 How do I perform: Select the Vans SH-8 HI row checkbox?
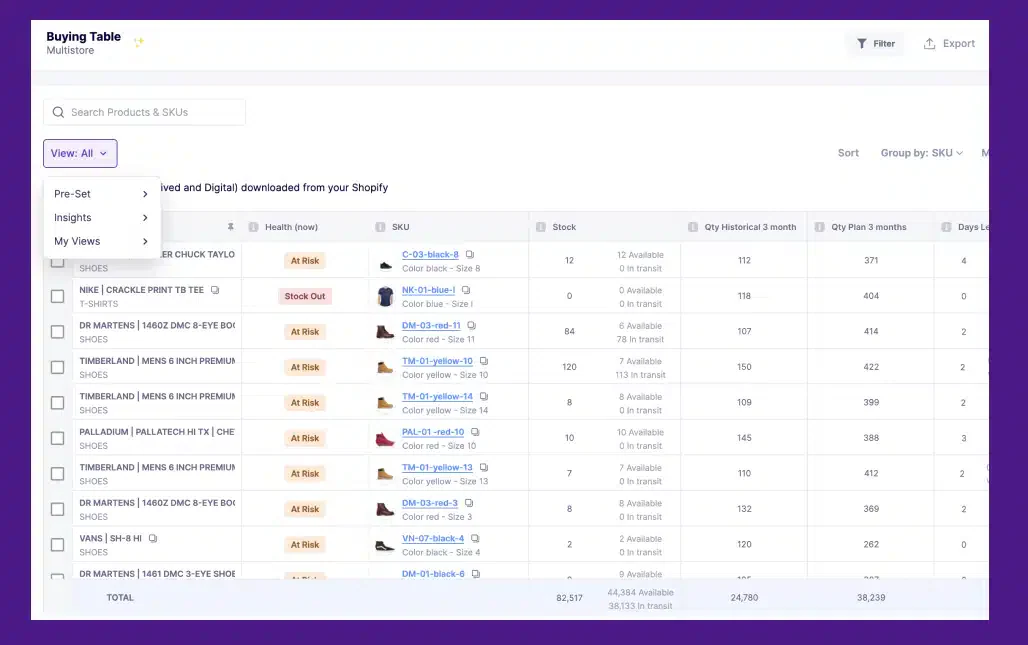pyautogui.click(x=58, y=545)
